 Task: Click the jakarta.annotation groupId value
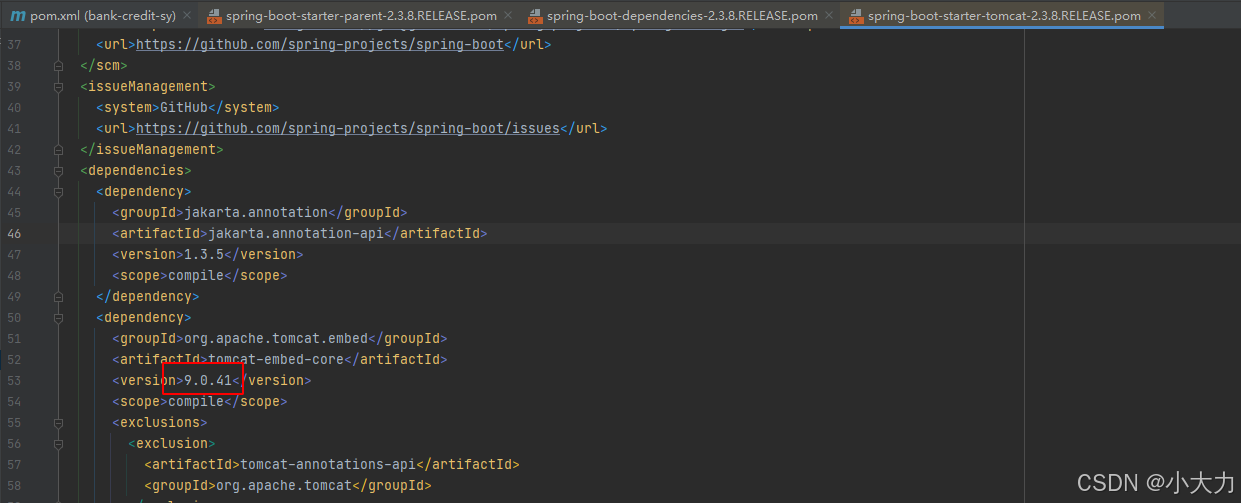click(x=256, y=213)
